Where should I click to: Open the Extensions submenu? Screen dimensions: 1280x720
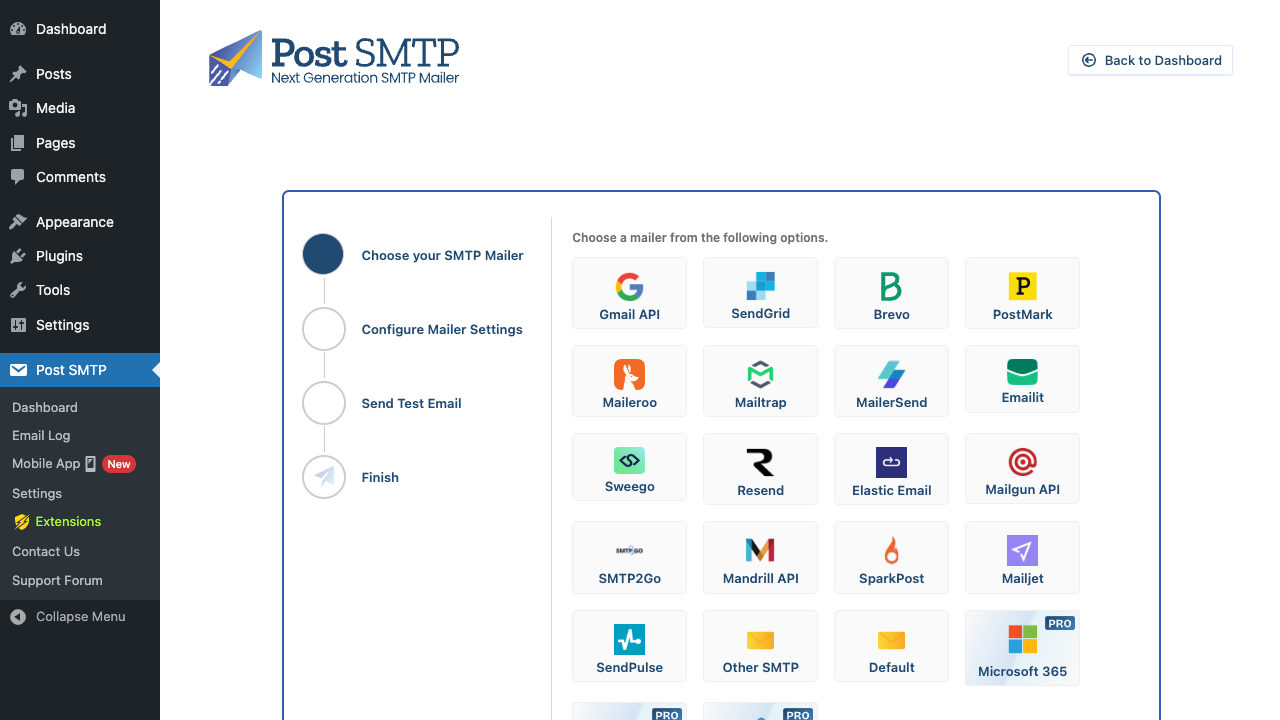[80, 521]
